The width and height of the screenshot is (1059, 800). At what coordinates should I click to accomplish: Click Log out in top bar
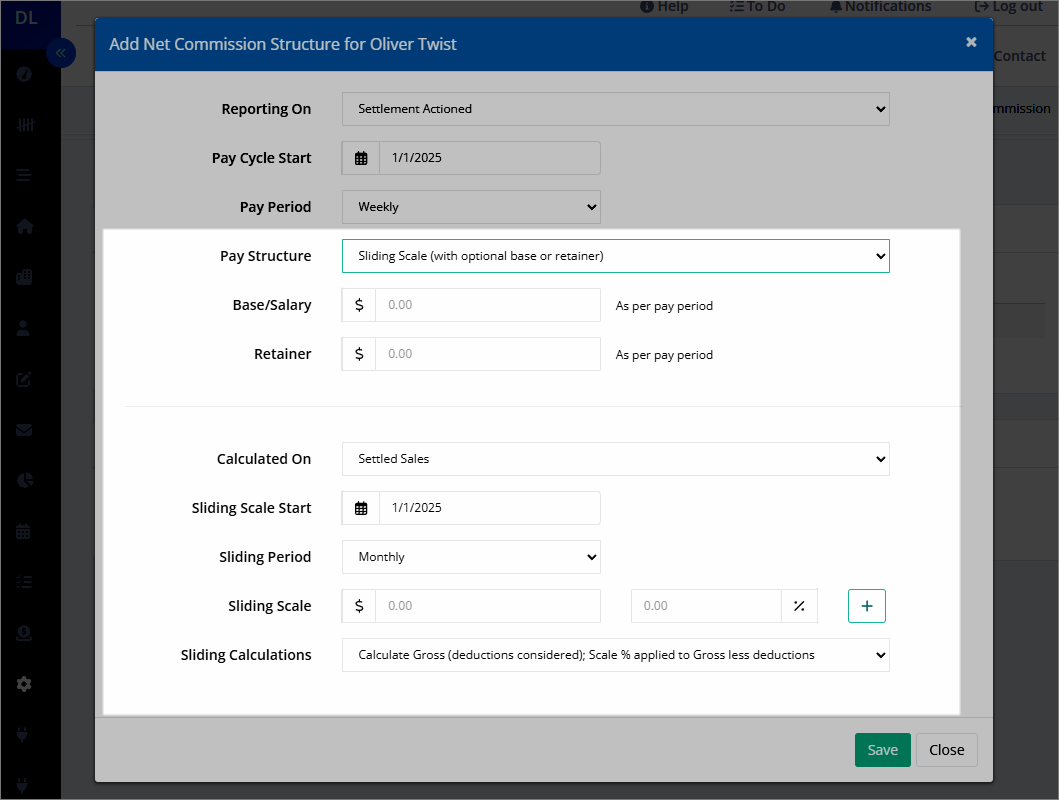tap(1008, 7)
